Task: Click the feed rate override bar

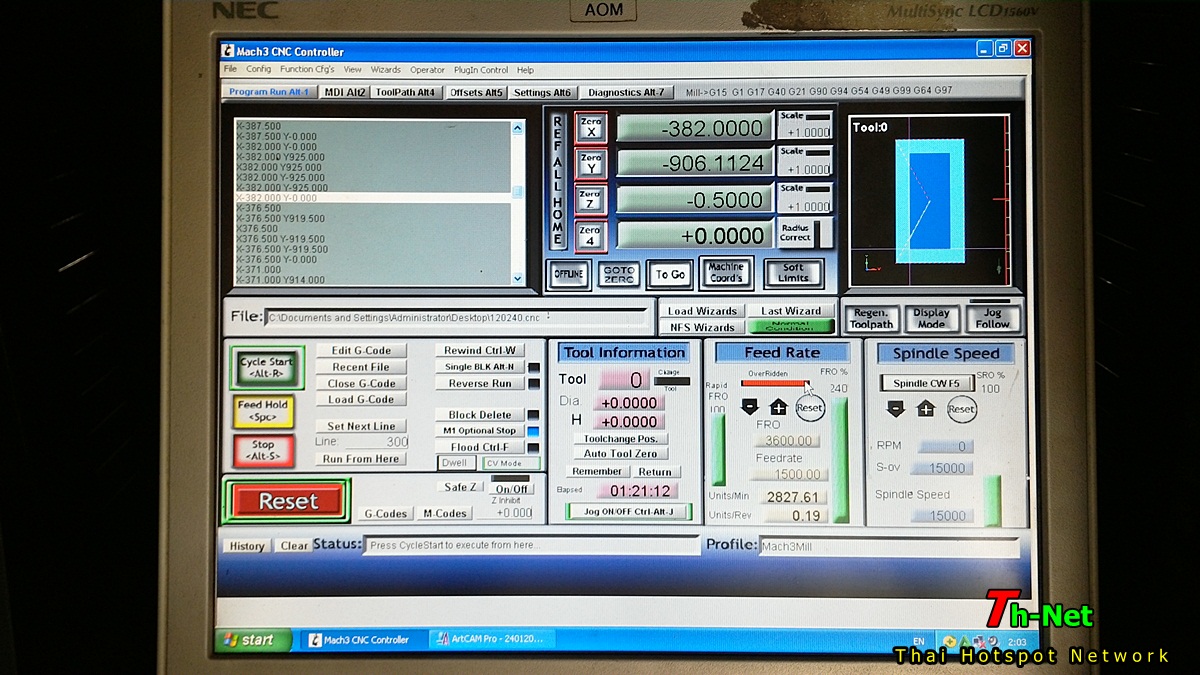Action: [x=774, y=383]
